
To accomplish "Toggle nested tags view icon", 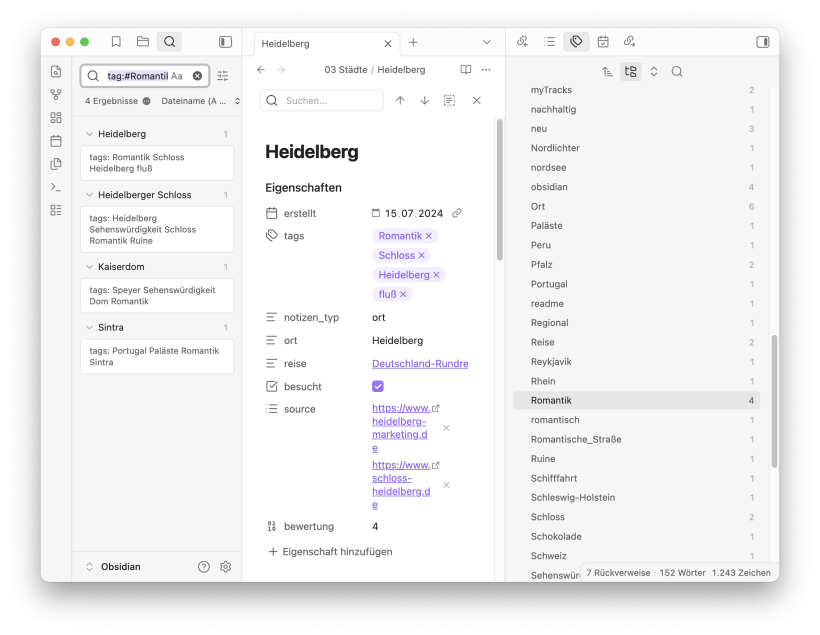I will coord(631,72).
